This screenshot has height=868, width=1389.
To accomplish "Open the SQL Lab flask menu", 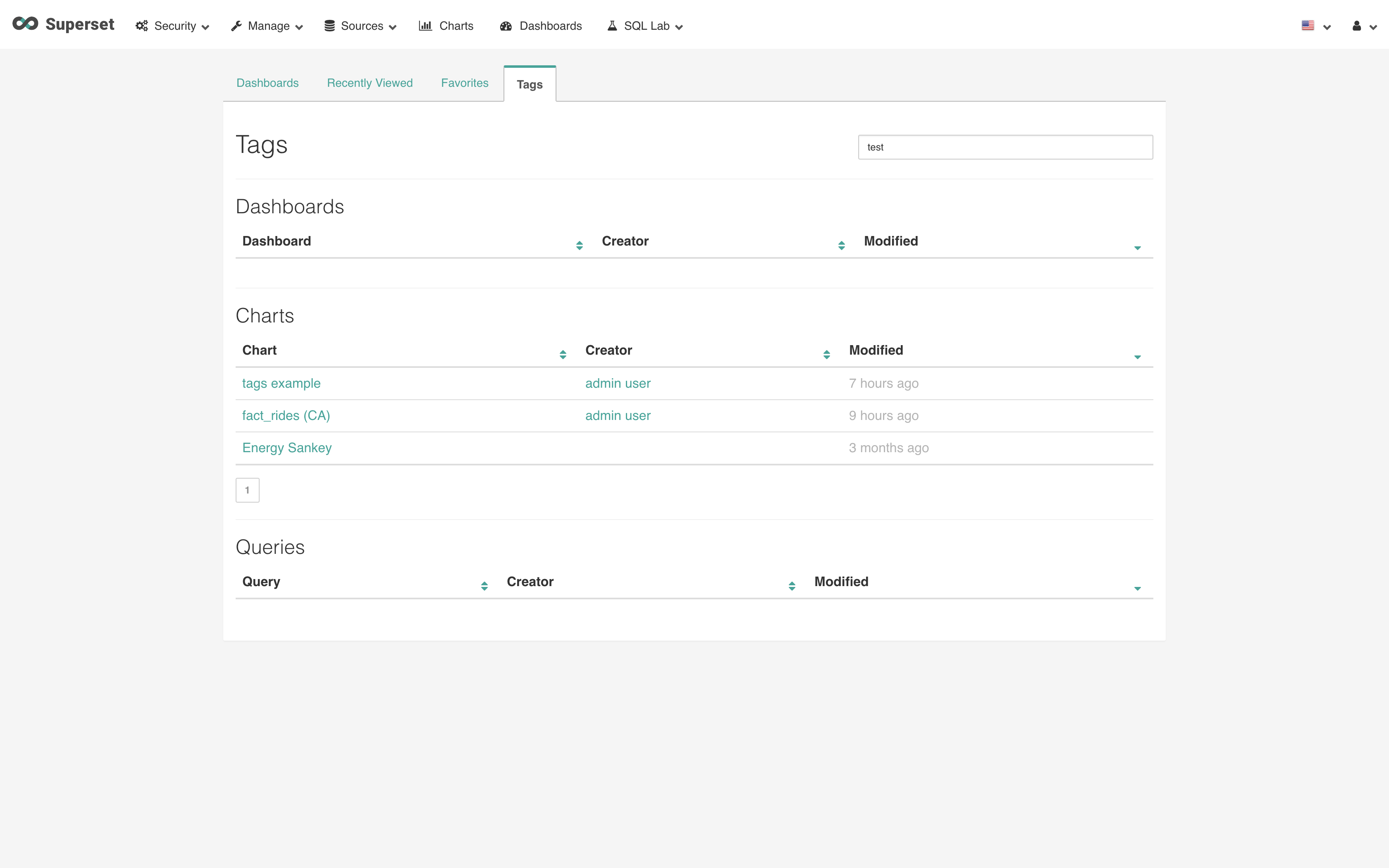I will pyautogui.click(x=645, y=26).
